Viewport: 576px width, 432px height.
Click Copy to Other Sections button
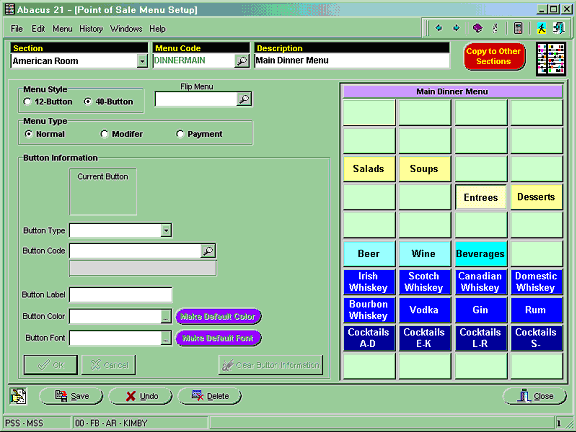494,57
